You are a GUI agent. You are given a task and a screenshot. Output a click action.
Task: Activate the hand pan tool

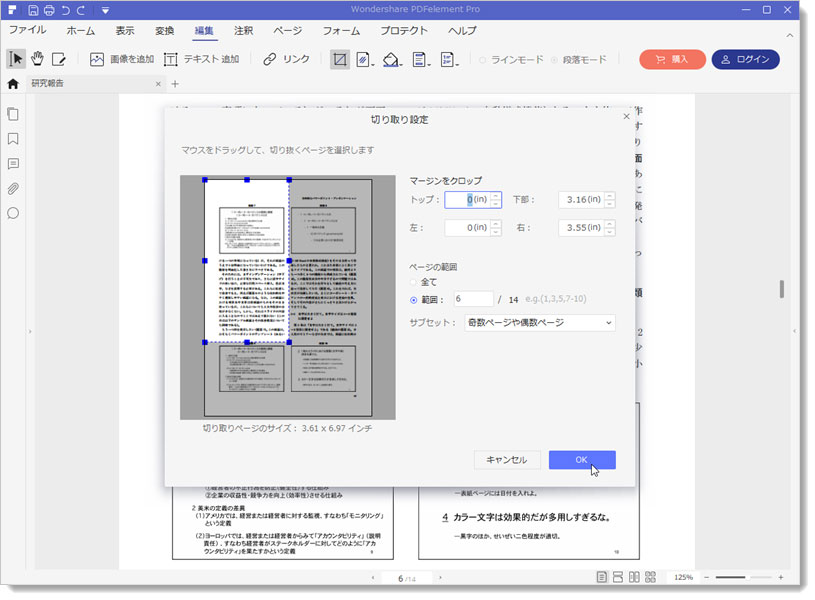click(x=37, y=59)
